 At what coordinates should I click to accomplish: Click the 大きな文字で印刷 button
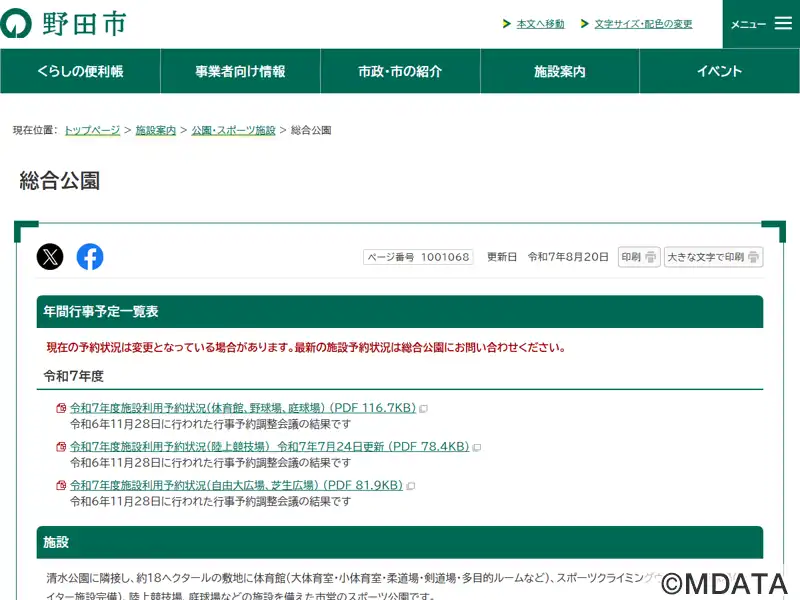coord(713,257)
